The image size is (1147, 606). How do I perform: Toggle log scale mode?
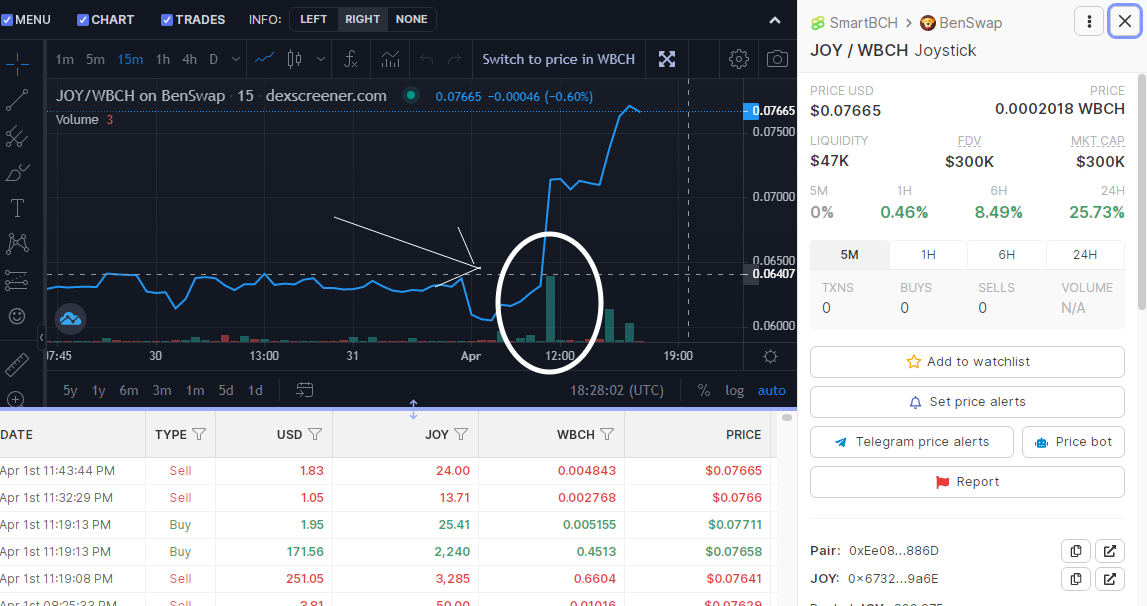click(734, 390)
